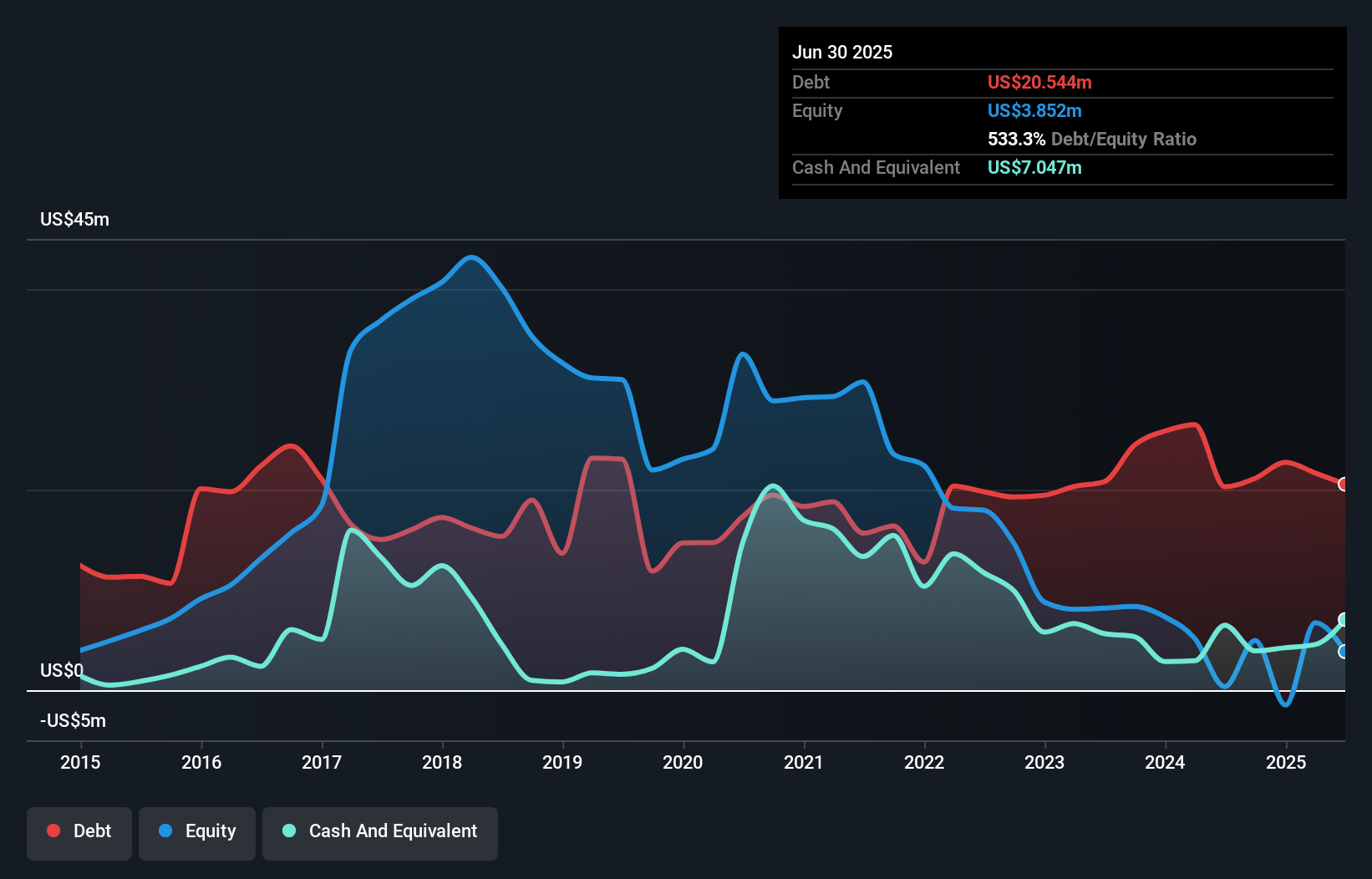Click the 533.3% Debt/Equity Ratio text
Image resolution: width=1372 pixels, height=879 pixels.
coord(1091,139)
